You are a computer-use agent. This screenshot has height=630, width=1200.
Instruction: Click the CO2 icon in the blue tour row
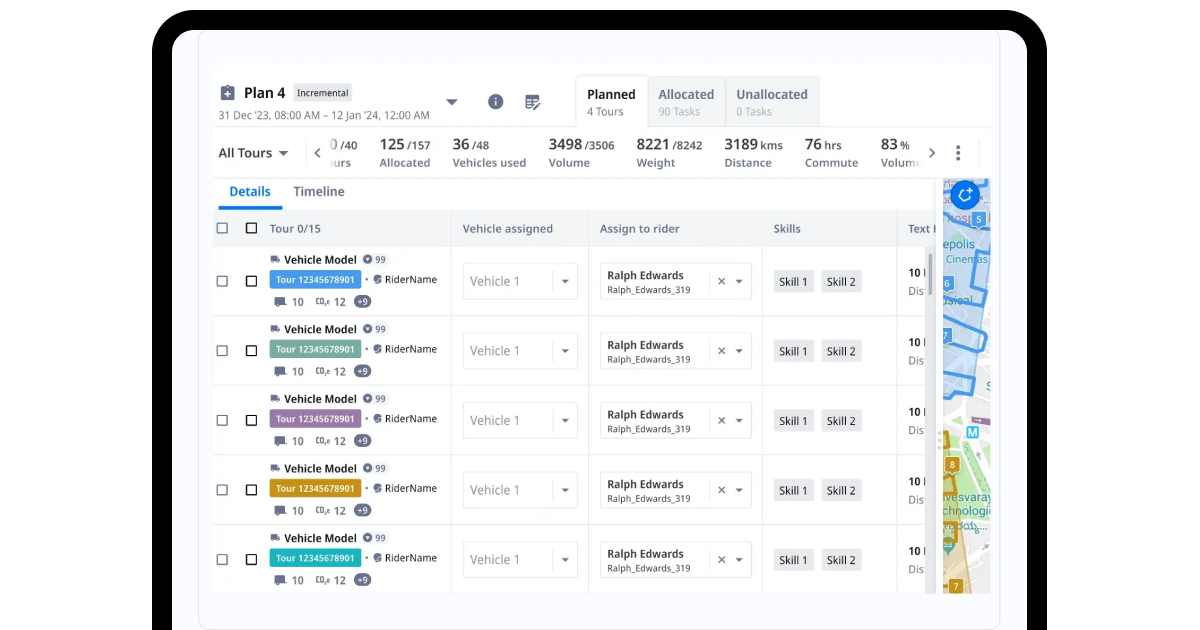point(322,302)
